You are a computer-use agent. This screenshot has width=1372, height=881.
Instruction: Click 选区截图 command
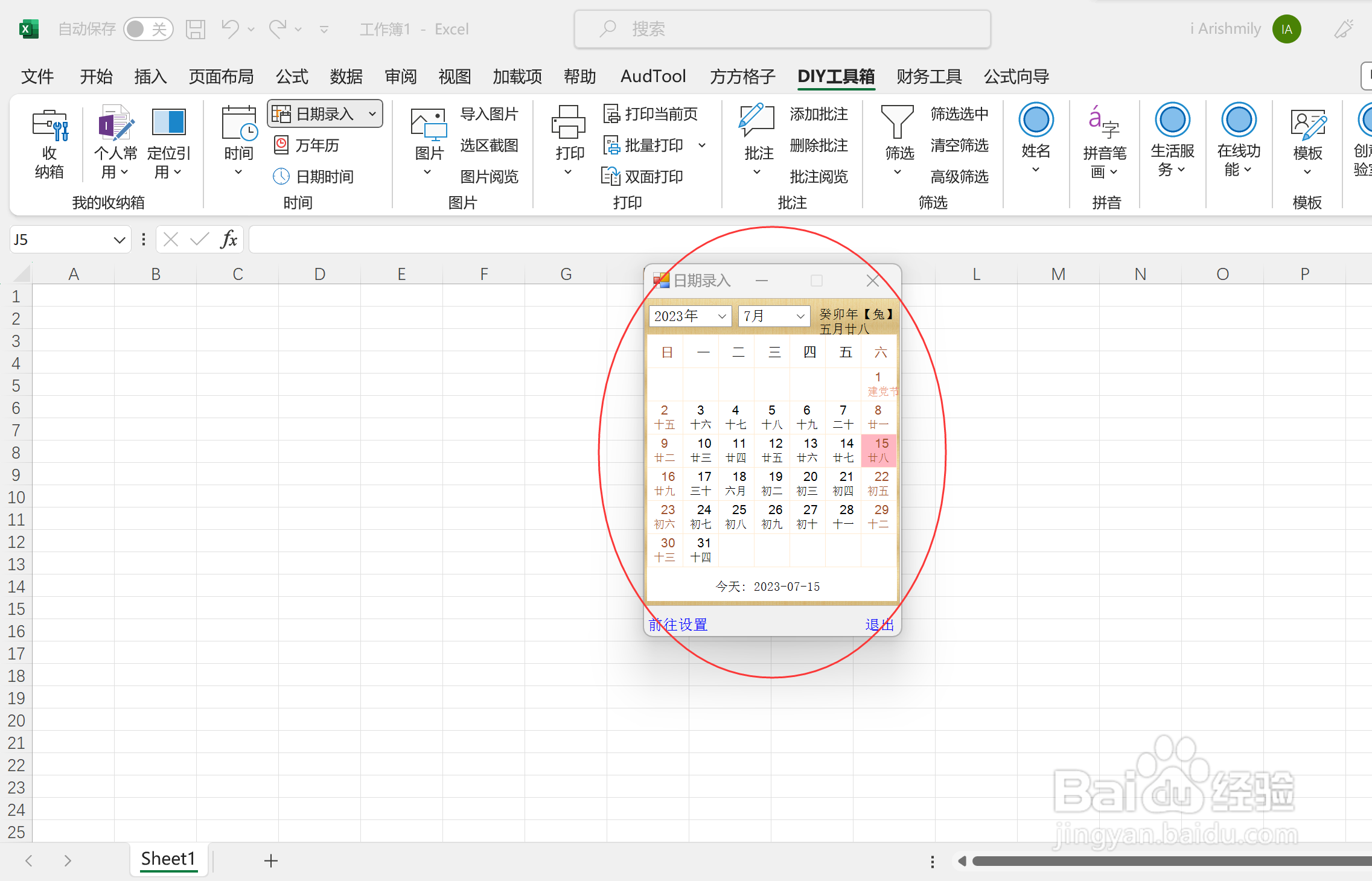489,145
